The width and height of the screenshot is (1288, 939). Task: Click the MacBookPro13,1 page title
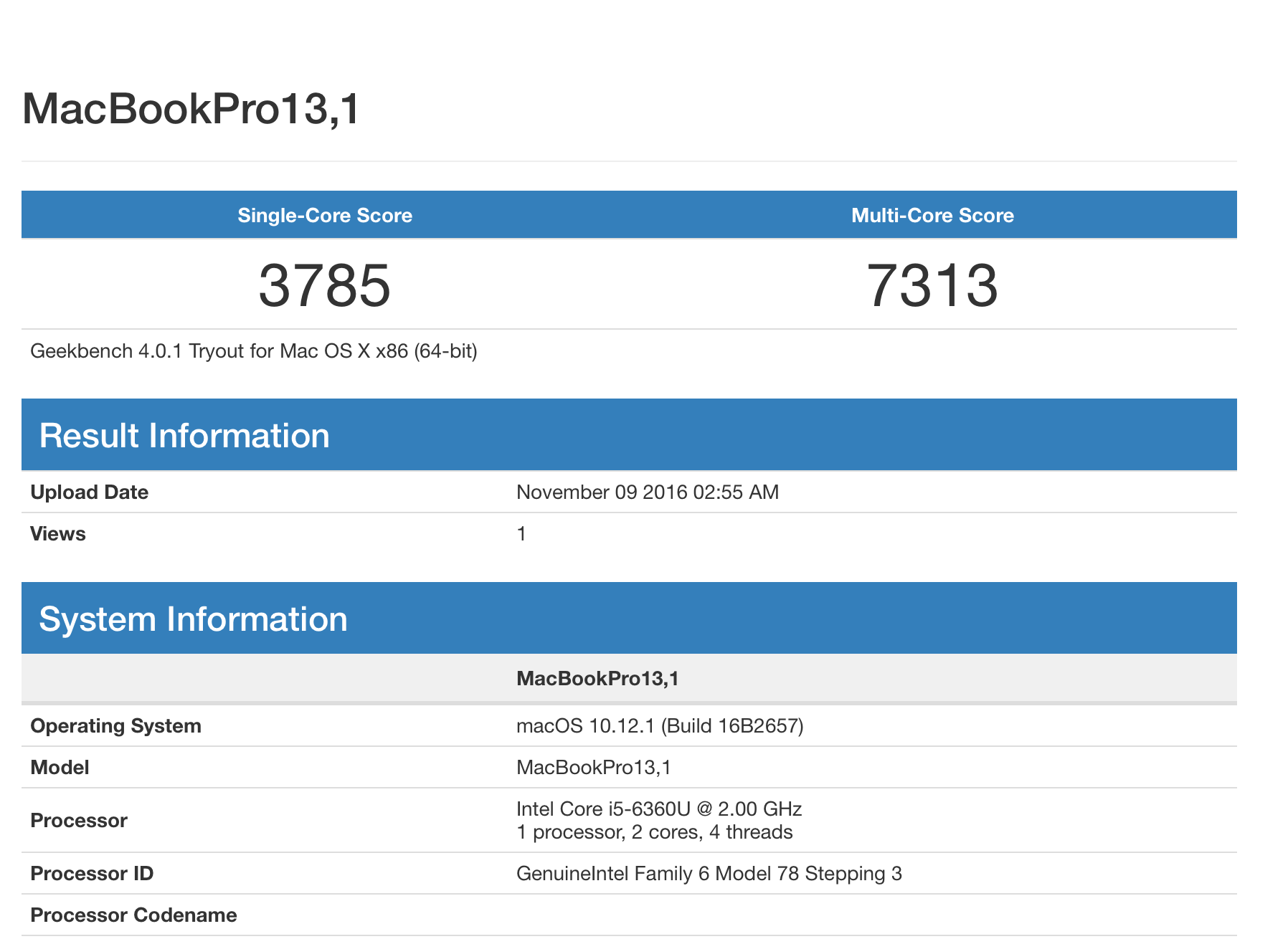tap(191, 110)
